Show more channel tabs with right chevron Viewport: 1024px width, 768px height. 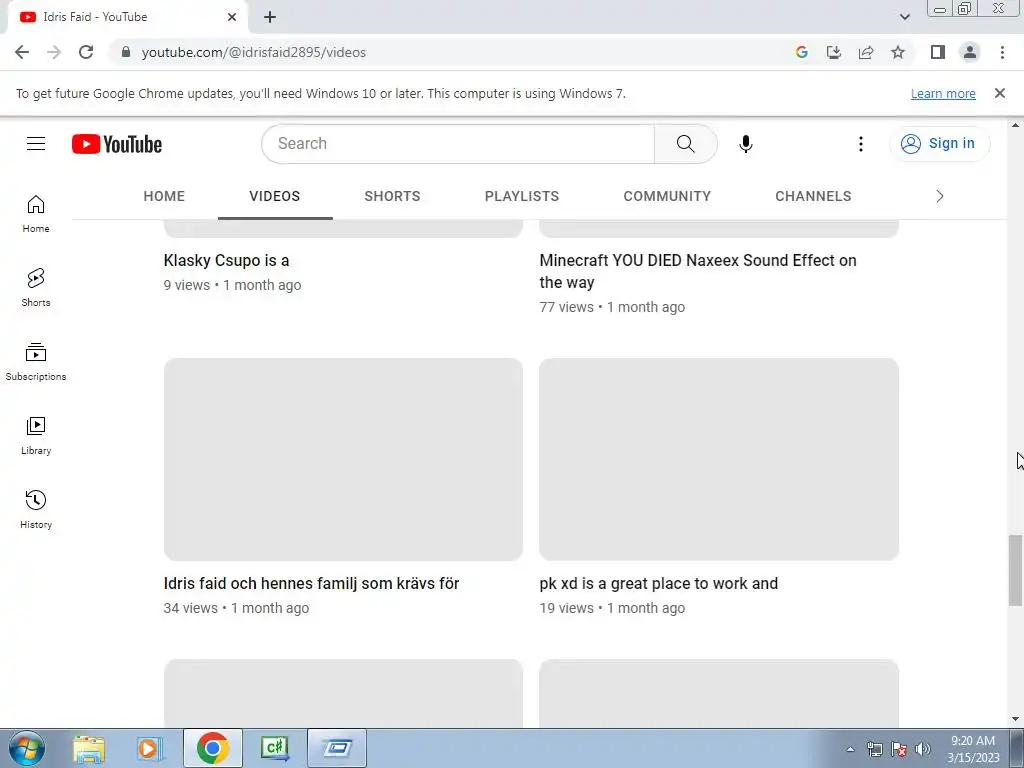click(940, 196)
